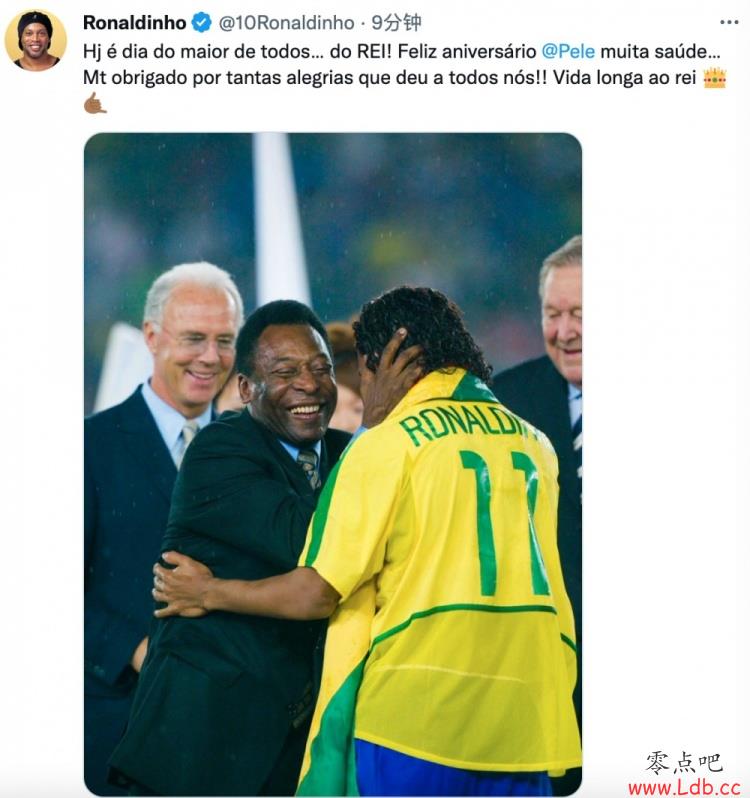Click the second line of the tweet text
750x798 pixels.
(x=389, y=78)
